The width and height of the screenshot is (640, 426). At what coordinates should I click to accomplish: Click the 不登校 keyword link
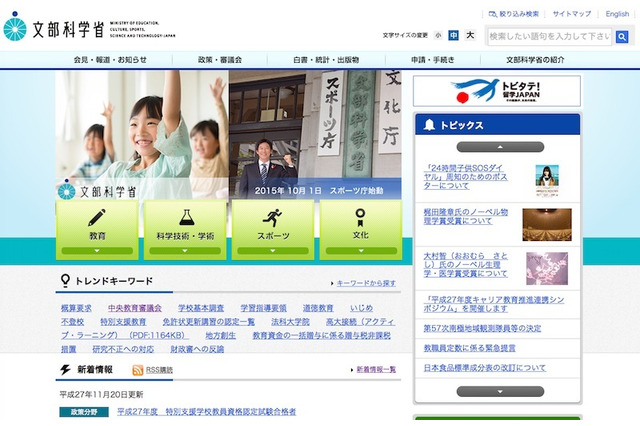[72, 322]
